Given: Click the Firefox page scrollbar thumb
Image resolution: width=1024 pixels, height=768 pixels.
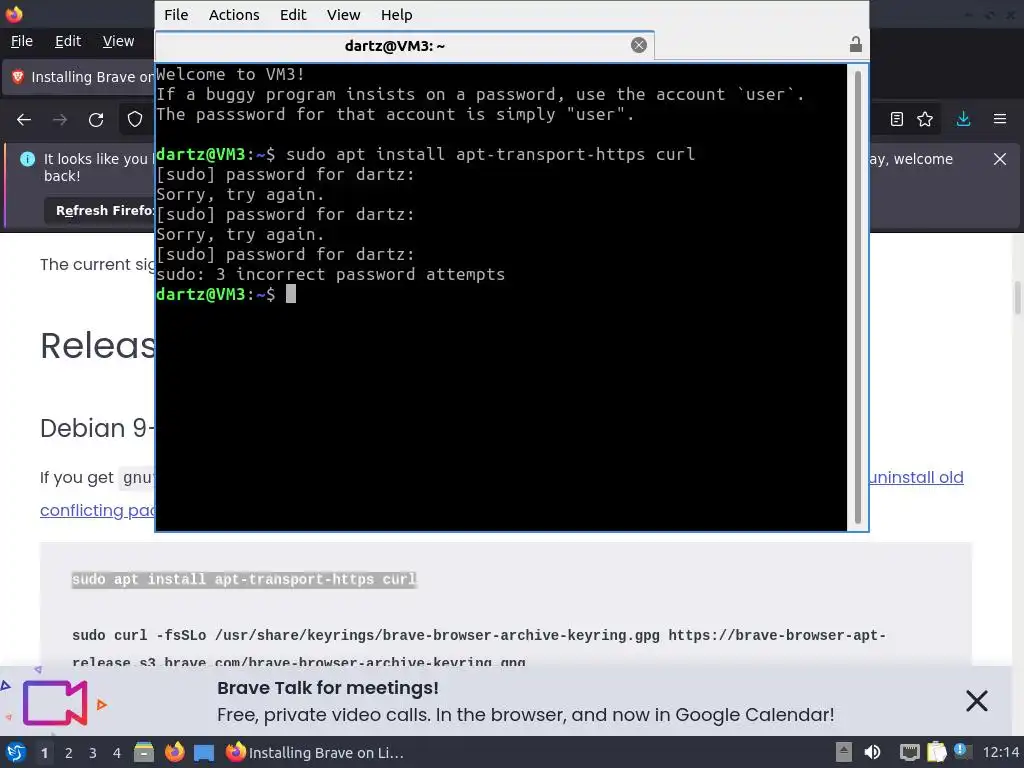Looking at the screenshot, I should click(1017, 297).
